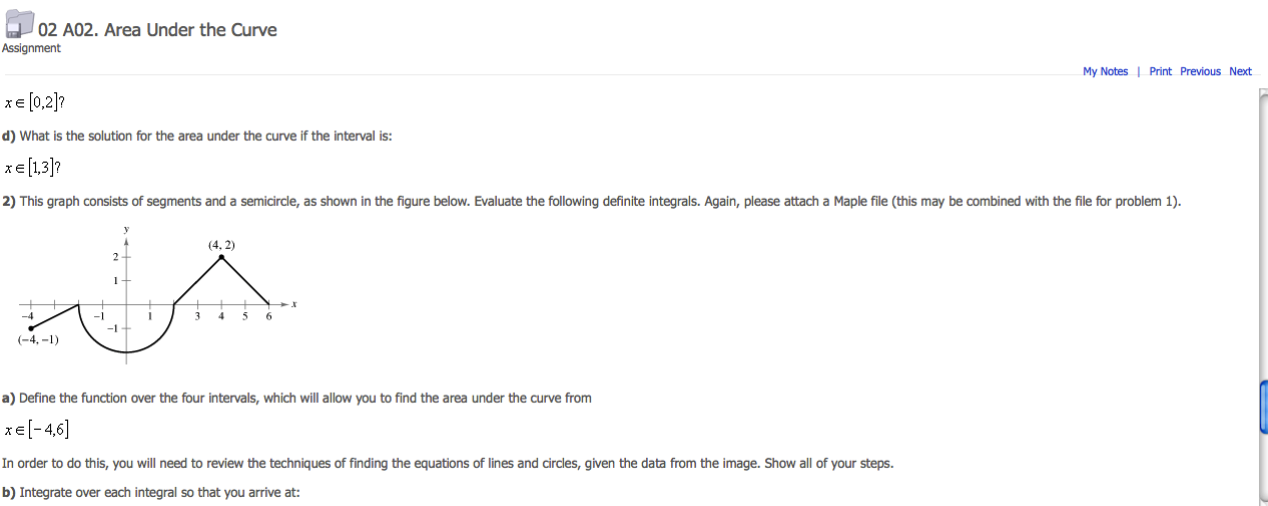Click the semicircle in the graph figure

127,347
